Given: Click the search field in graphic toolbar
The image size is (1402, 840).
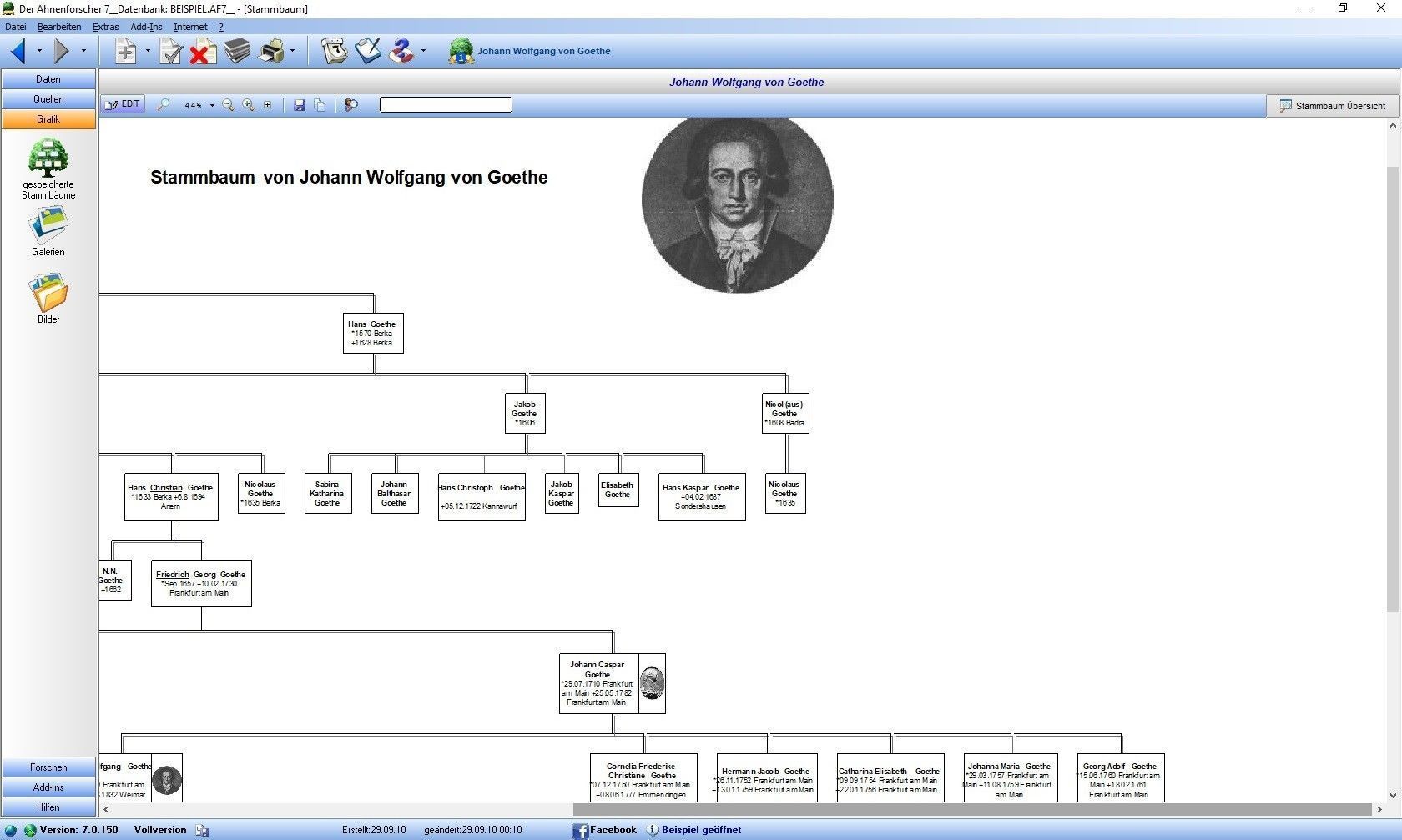Looking at the screenshot, I should 446,105.
